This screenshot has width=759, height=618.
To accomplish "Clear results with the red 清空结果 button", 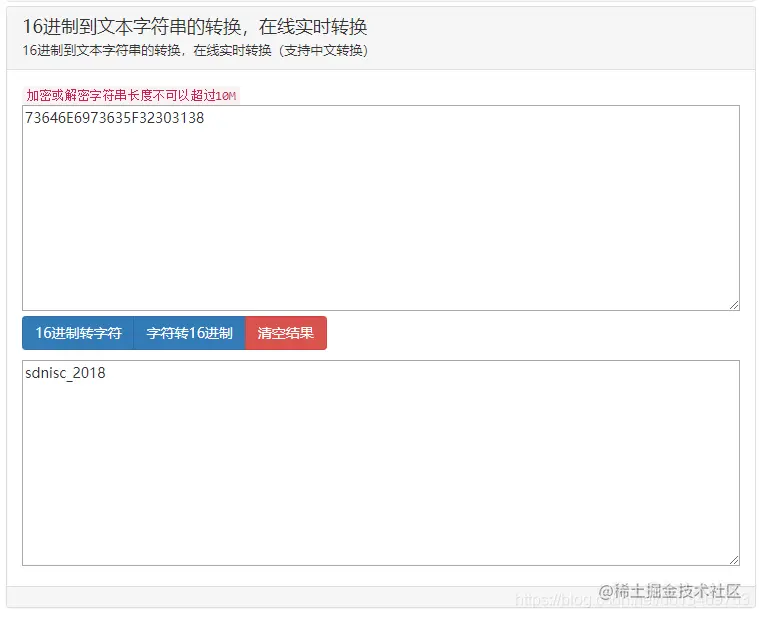I will coord(286,333).
